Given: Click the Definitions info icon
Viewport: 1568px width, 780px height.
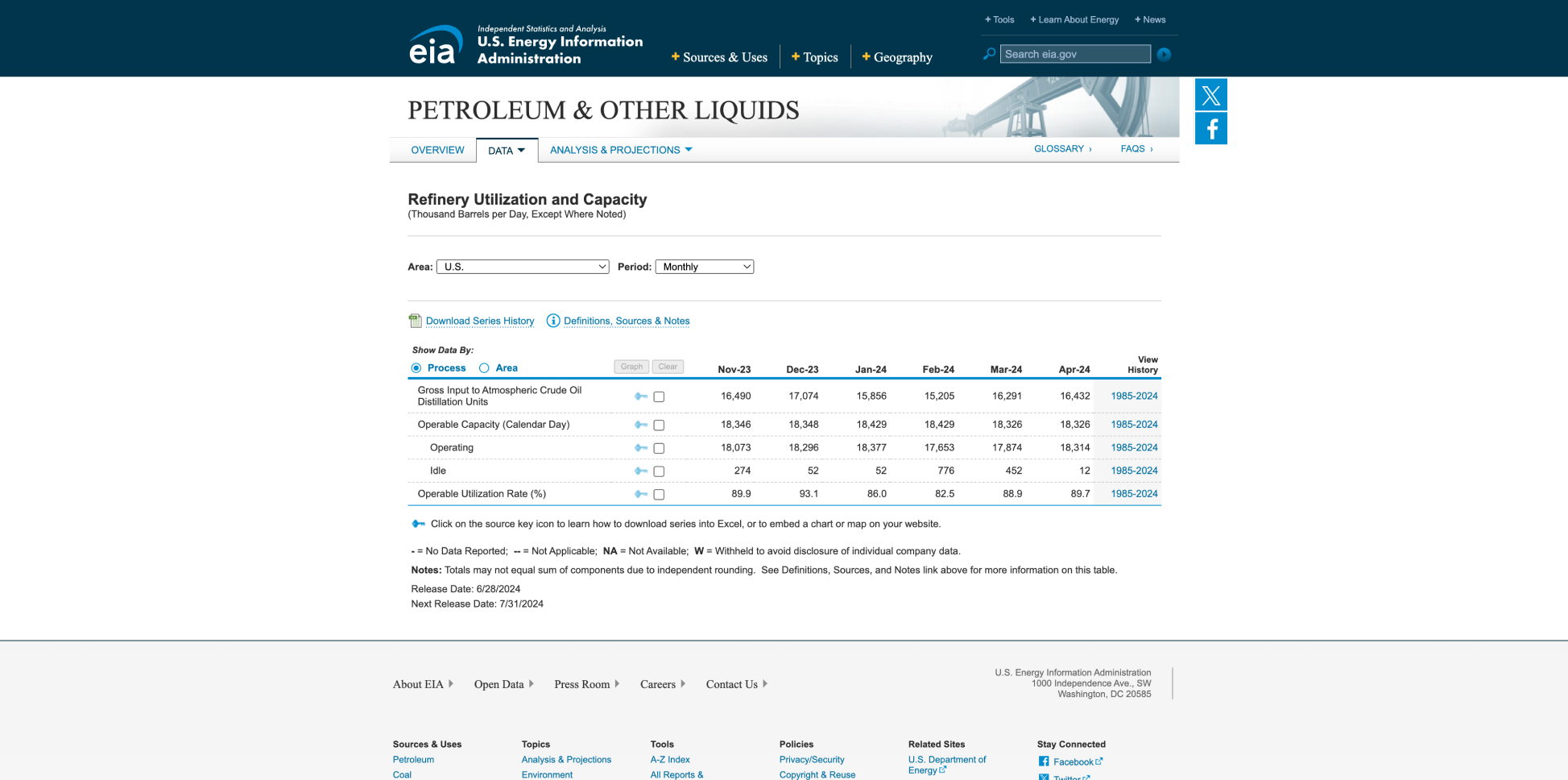Looking at the screenshot, I should pyautogui.click(x=553, y=321).
